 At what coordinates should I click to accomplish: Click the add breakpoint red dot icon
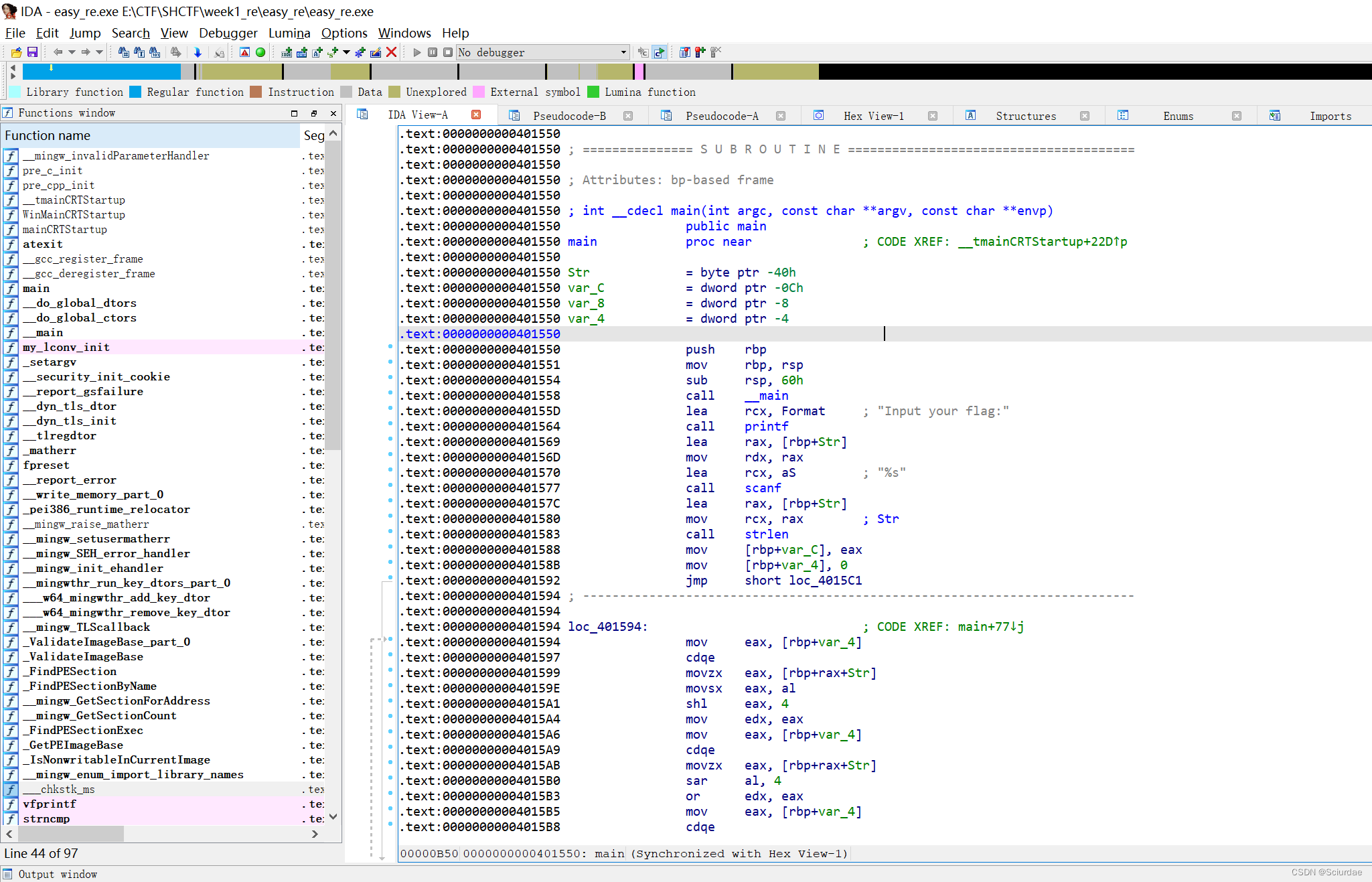(700, 52)
